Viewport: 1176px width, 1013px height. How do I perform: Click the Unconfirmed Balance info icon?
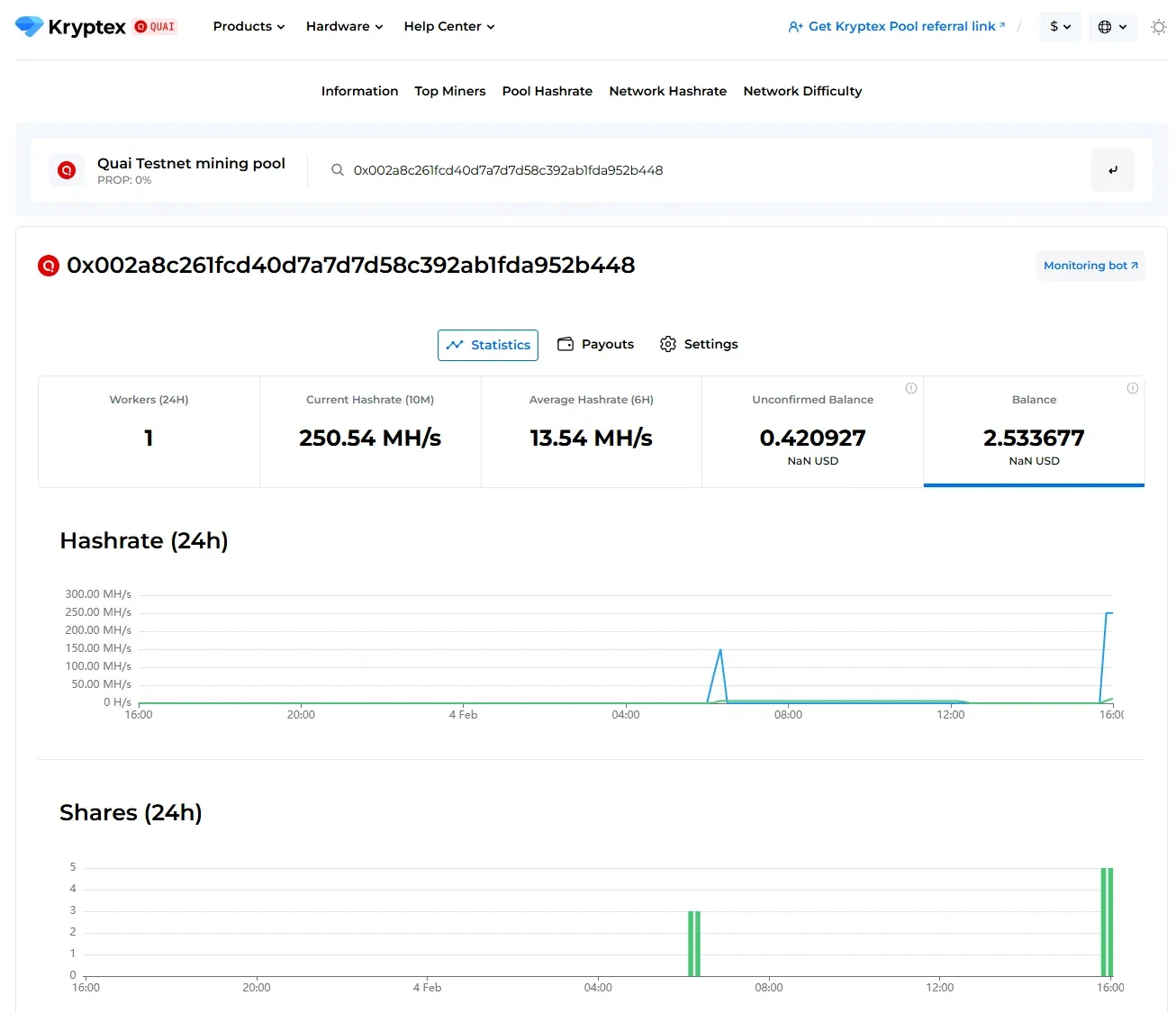910,388
